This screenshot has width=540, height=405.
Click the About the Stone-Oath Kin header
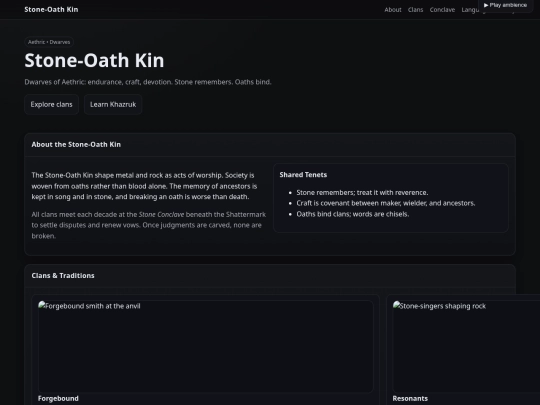pos(76,145)
